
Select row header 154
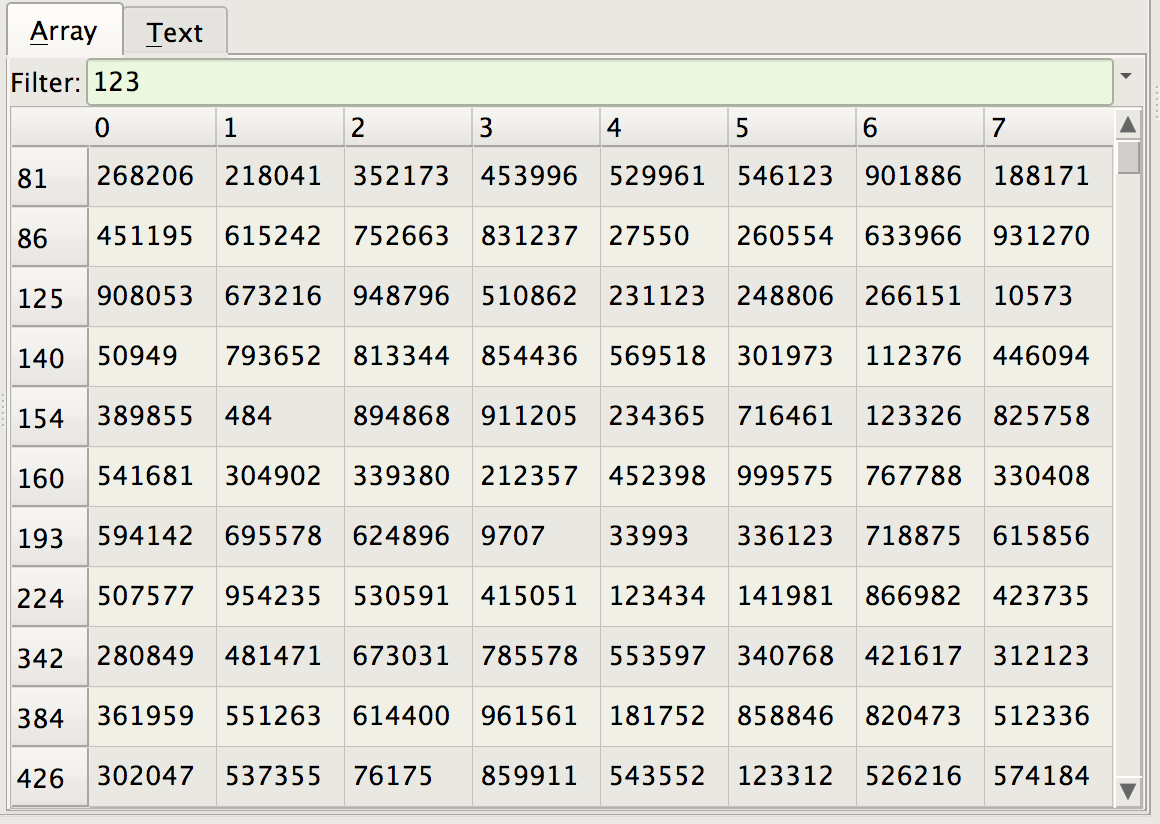click(50, 416)
